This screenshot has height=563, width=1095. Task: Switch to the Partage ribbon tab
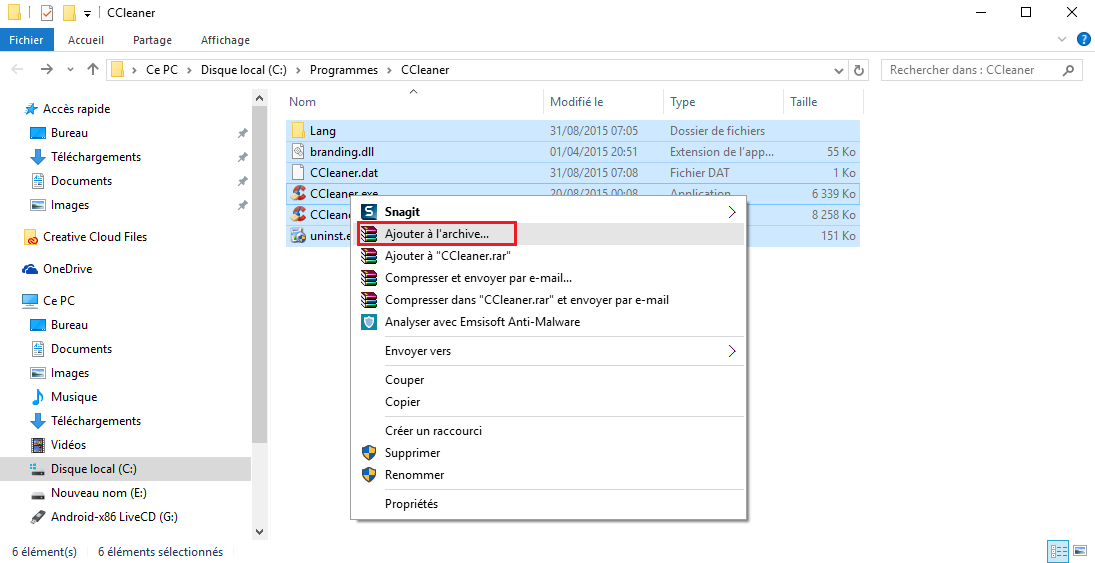[x=152, y=40]
